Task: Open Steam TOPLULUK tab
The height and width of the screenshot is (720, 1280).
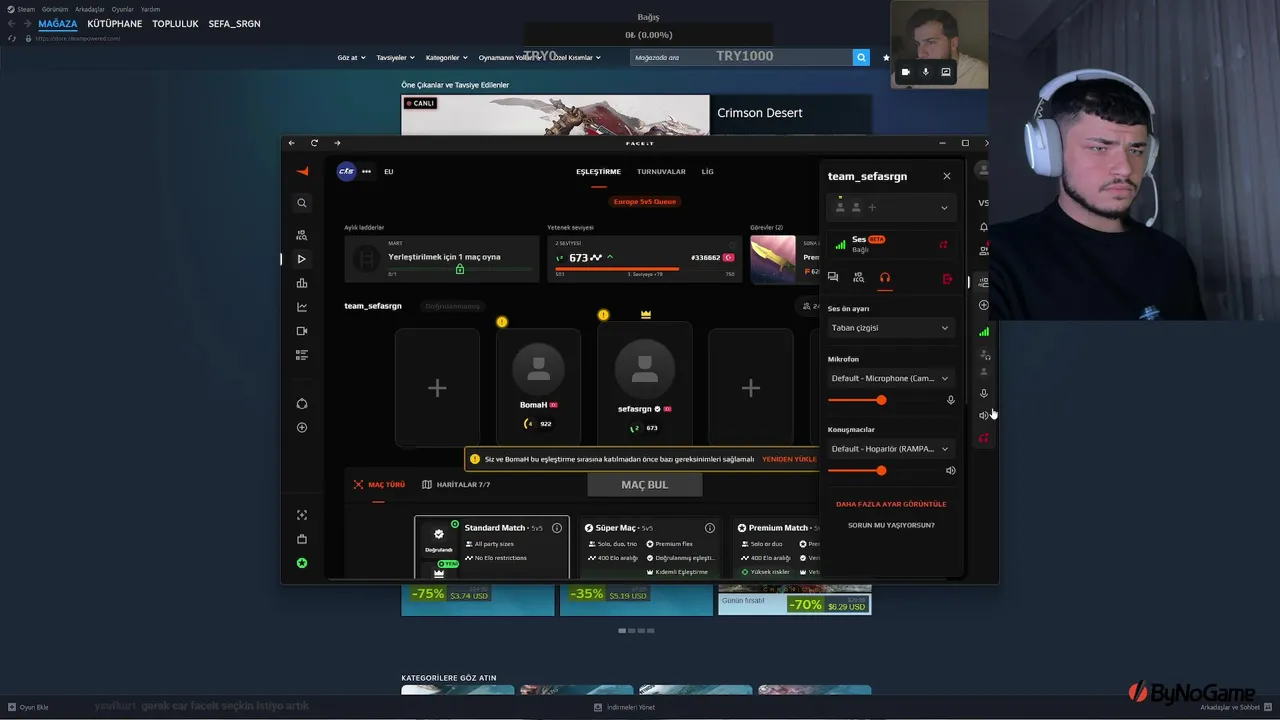Action: point(177,24)
